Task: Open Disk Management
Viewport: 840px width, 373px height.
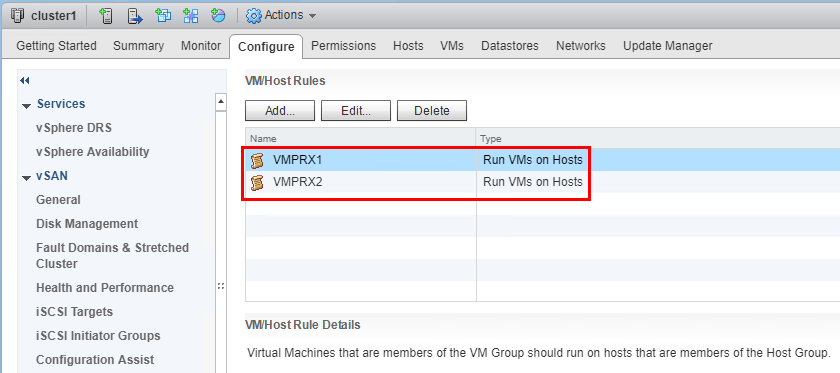Action: pyautogui.click(x=87, y=224)
